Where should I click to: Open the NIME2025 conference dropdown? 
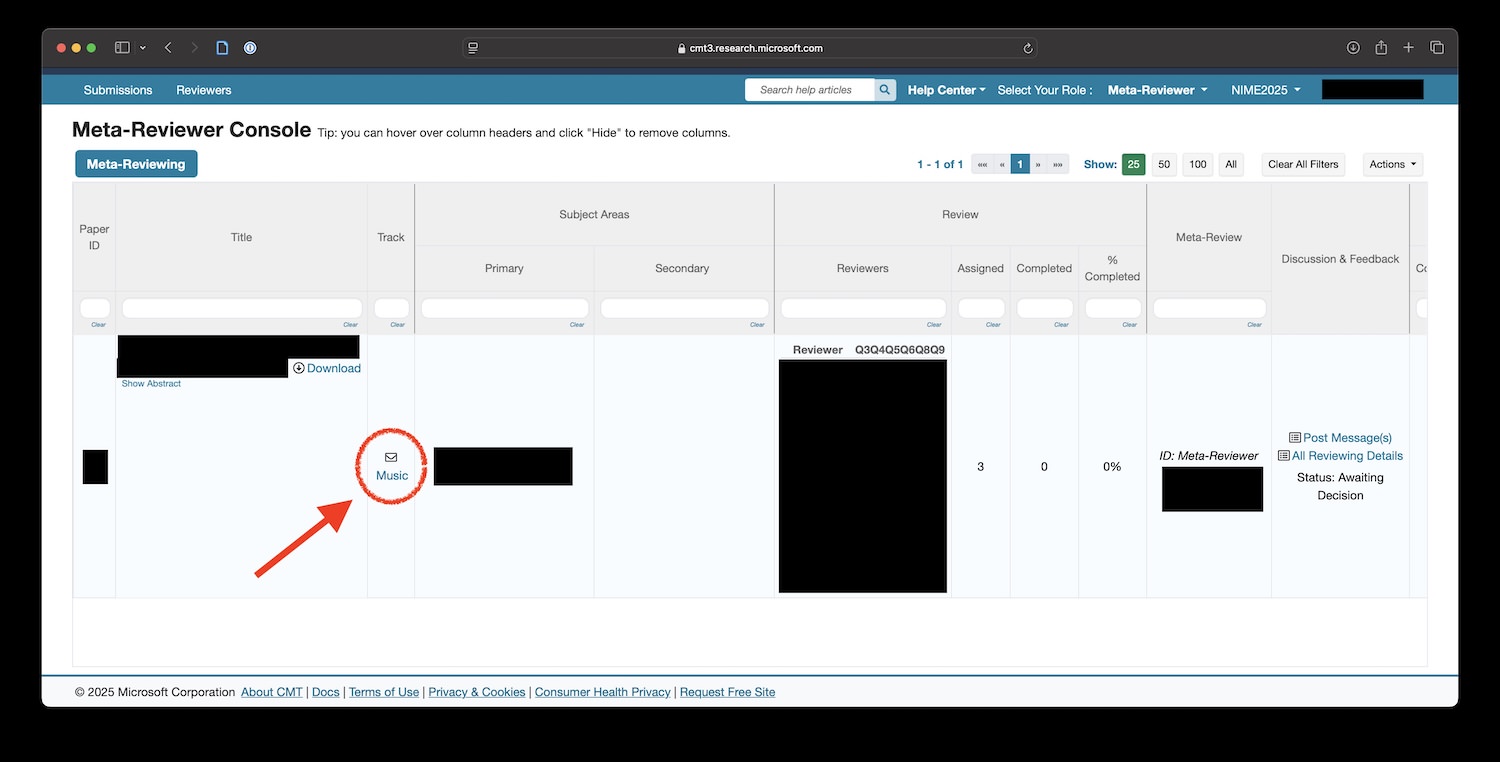1264,89
